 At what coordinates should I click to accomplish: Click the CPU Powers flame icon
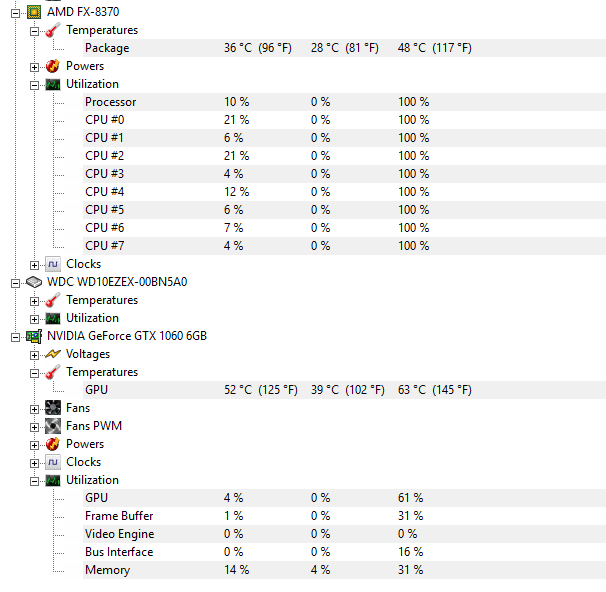pyautogui.click(x=53, y=66)
